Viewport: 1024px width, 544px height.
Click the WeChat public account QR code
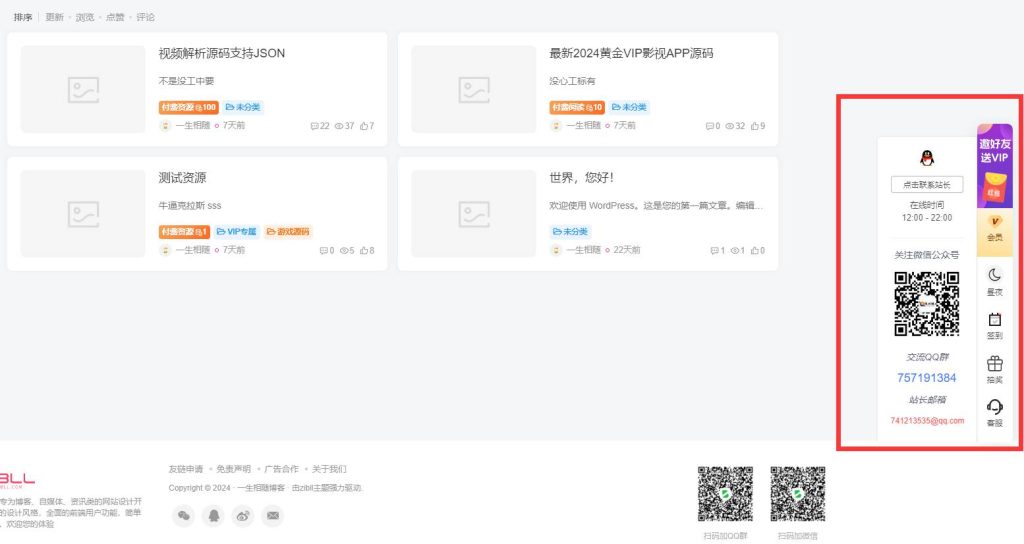point(927,304)
